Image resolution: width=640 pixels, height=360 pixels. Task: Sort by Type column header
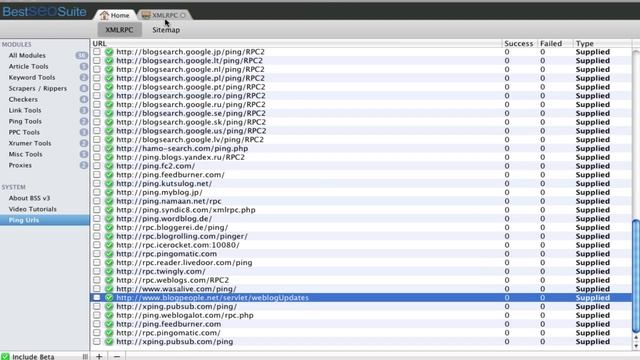point(602,43)
